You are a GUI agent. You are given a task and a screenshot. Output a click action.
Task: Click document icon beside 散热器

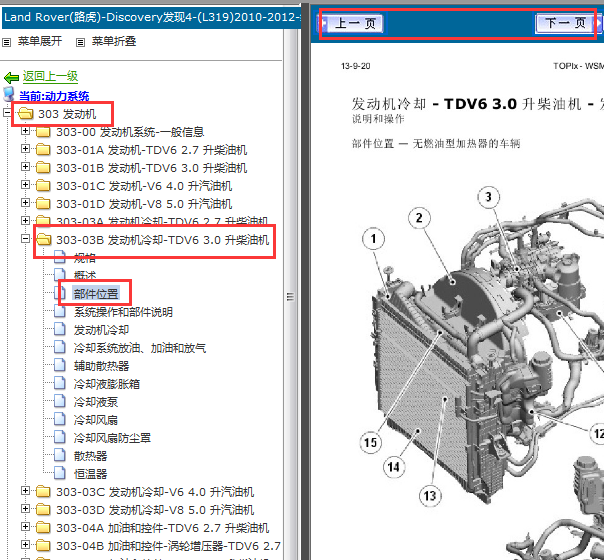(60, 455)
